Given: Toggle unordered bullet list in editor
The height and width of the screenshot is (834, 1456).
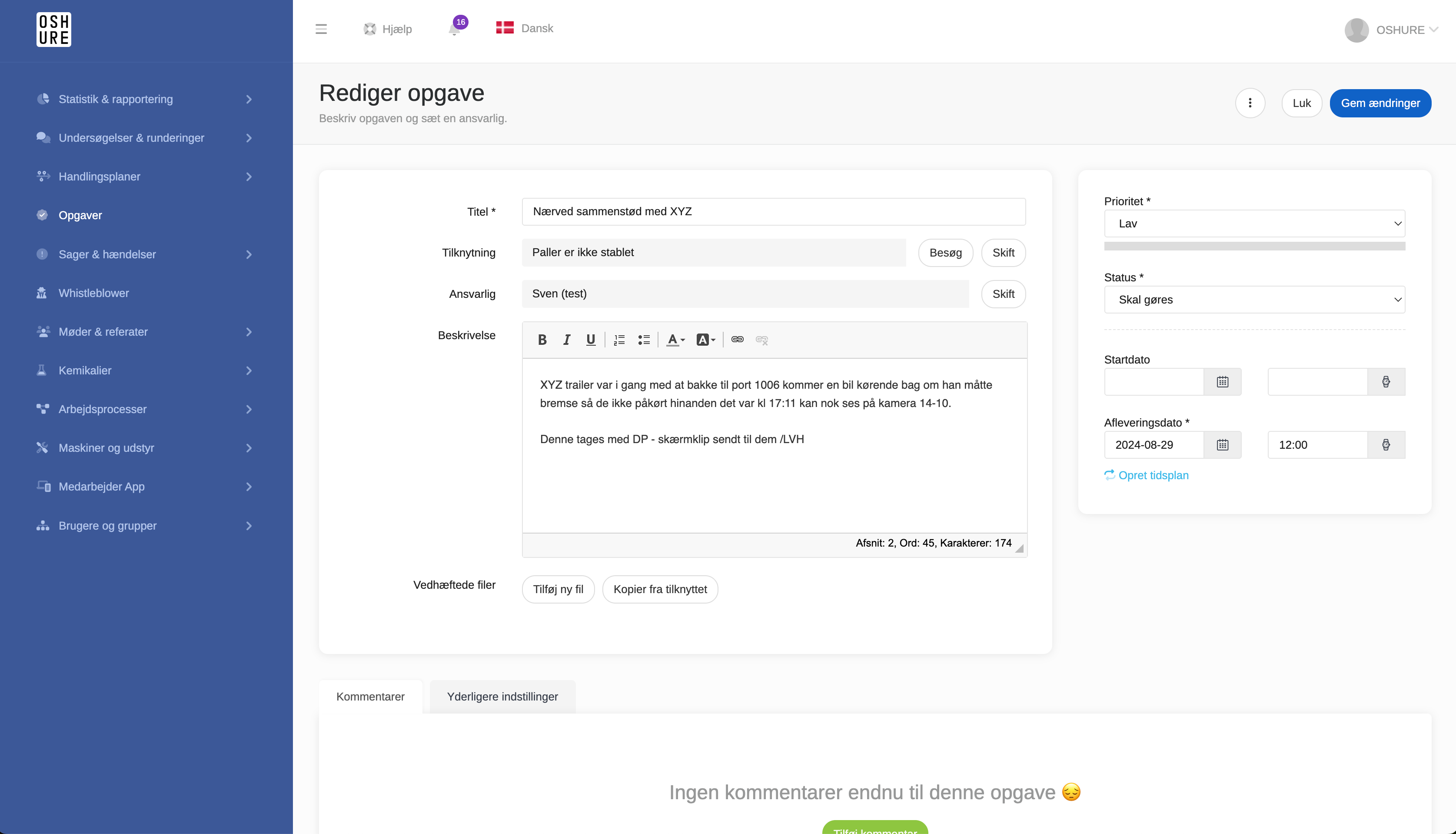Looking at the screenshot, I should coord(644,340).
